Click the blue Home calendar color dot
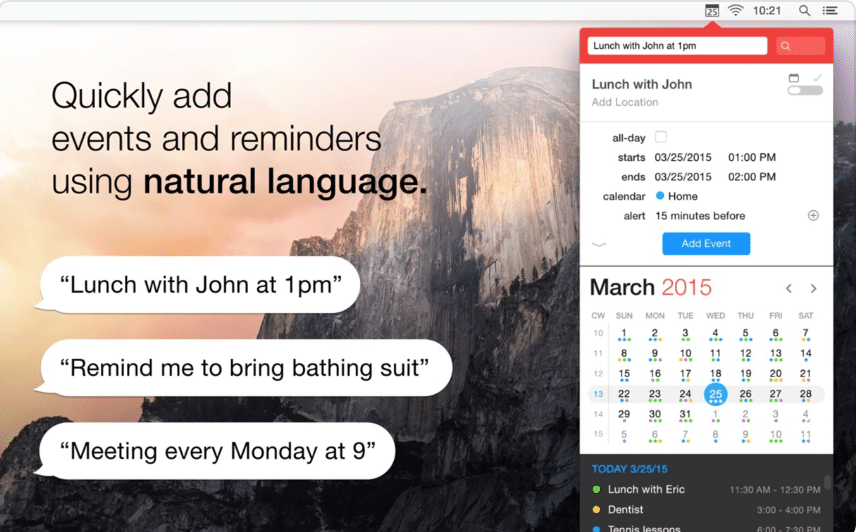This screenshot has height=532, width=856. [x=660, y=195]
